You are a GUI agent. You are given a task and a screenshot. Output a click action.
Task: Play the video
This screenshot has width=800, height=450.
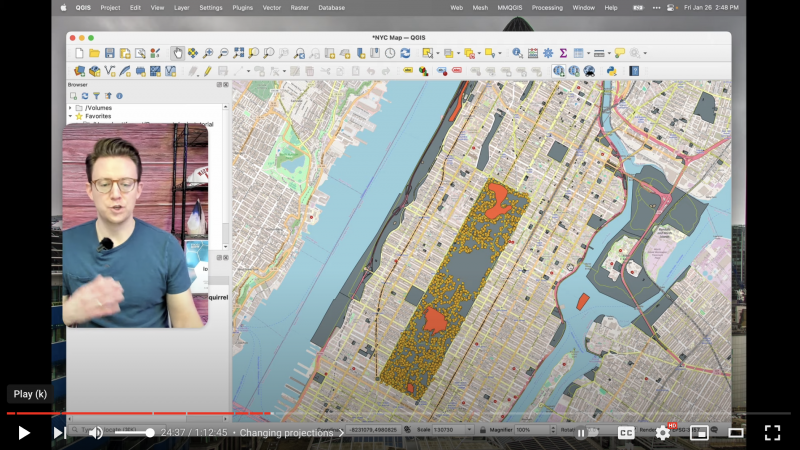click(23, 433)
